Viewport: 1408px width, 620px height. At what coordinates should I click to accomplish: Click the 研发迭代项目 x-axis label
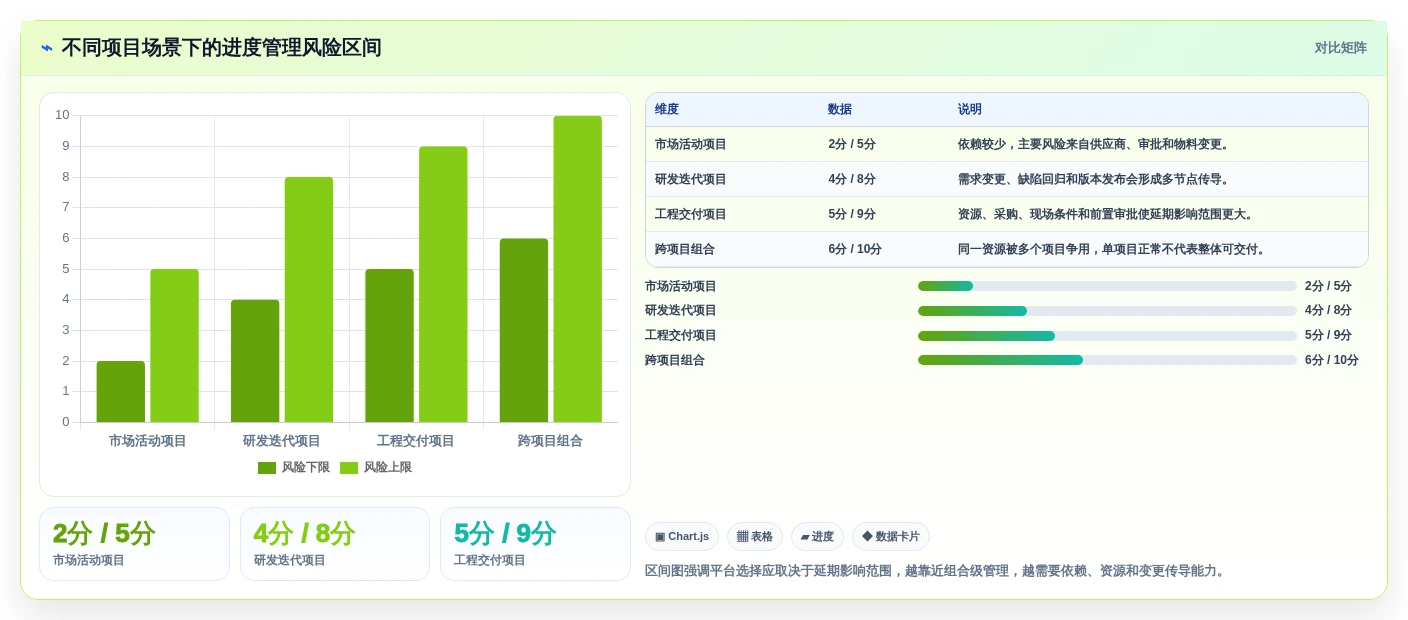(x=282, y=441)
